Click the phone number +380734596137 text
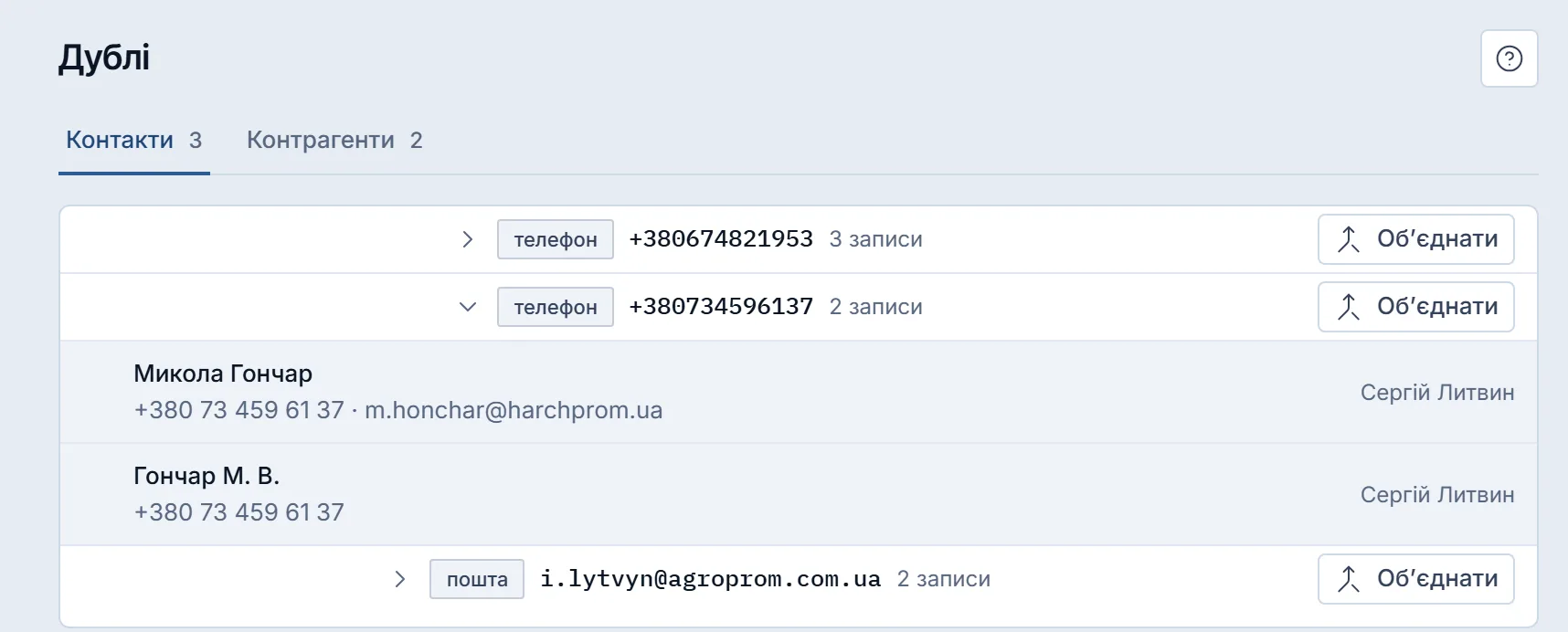Screen dimensions: 1568x632 click(721, 307)
